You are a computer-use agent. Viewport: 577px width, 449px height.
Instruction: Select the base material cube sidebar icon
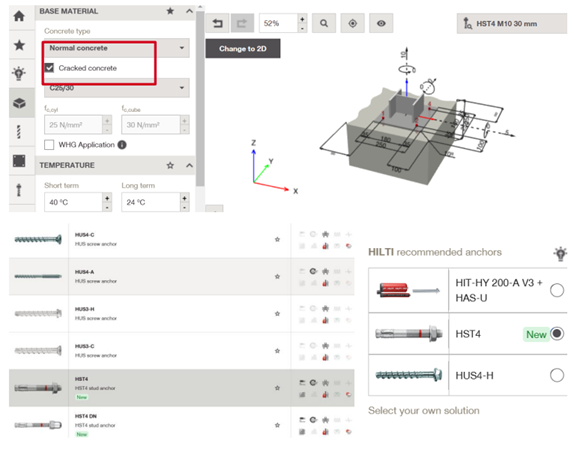[19, 103]
